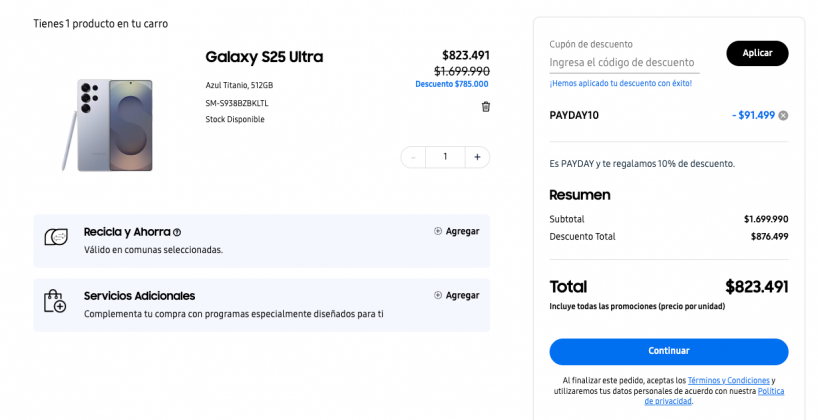The width and height of the screenshot is (818, 420).
Task: Click the discount code input field
Action: (624, 63)
